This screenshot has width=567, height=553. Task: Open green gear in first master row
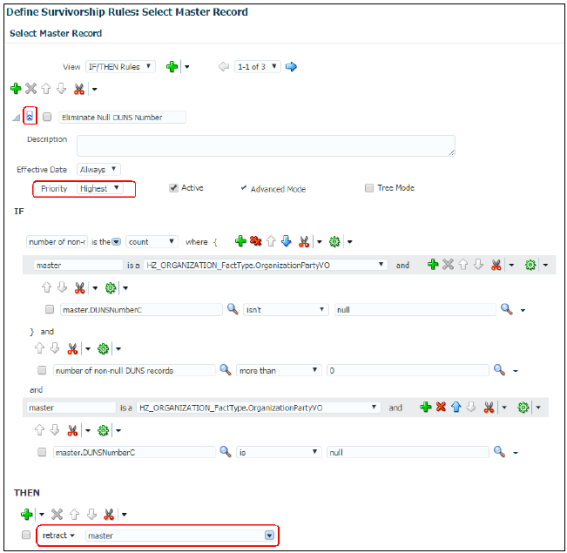(530, 265)
